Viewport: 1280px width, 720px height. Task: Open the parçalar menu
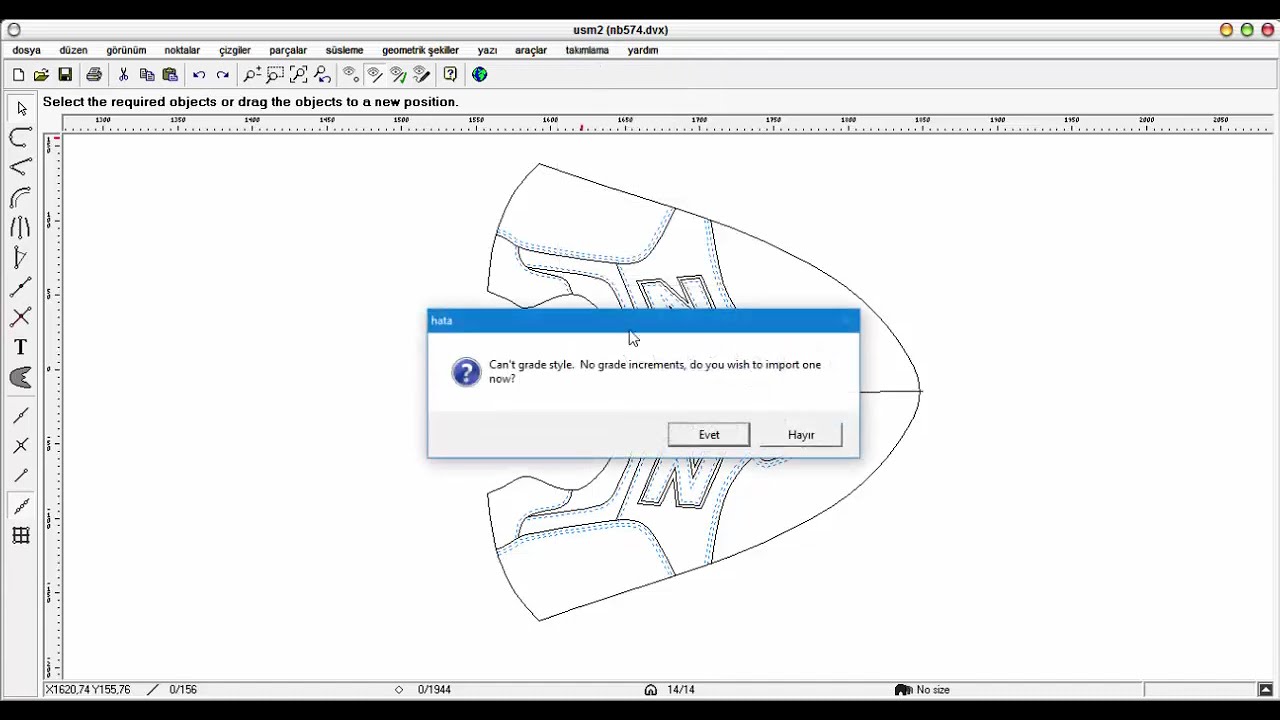coord(288,50)
